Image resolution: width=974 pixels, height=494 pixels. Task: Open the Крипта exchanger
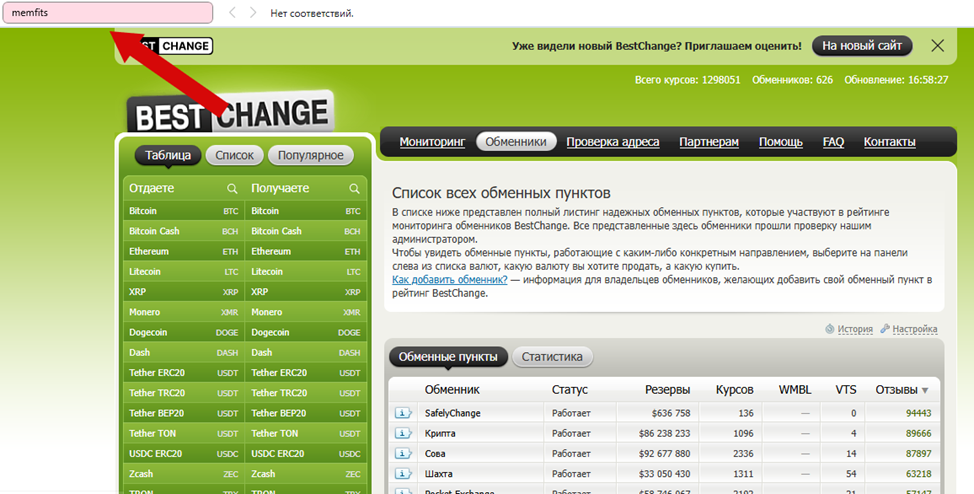pos(440,433)
